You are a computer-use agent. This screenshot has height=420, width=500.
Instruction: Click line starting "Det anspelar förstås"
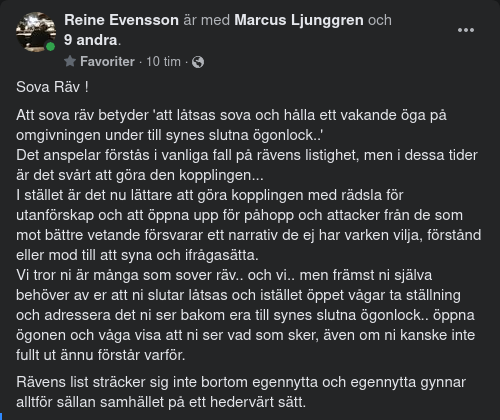[x=247, y=155]
